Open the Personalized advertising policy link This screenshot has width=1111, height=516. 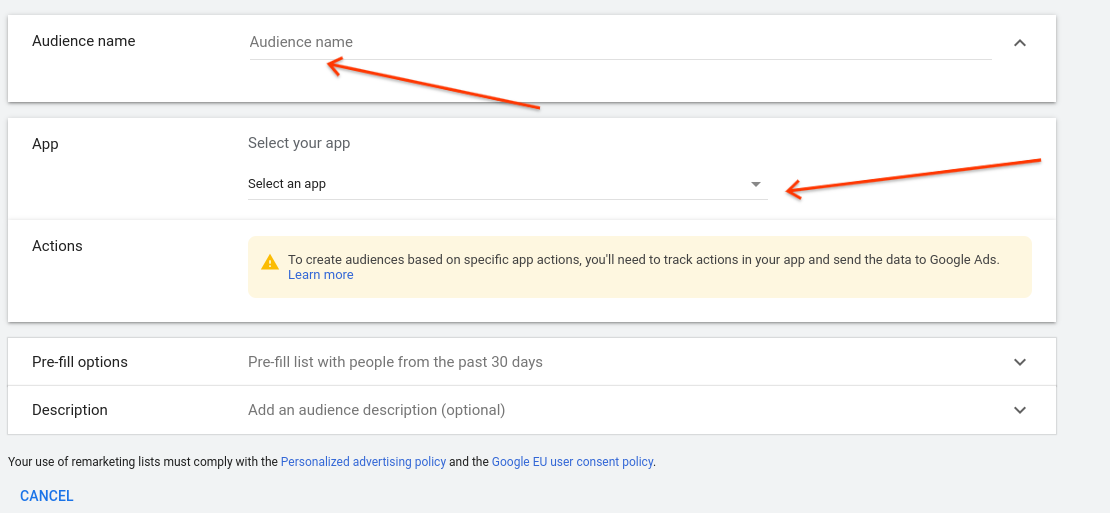[363, 462]
